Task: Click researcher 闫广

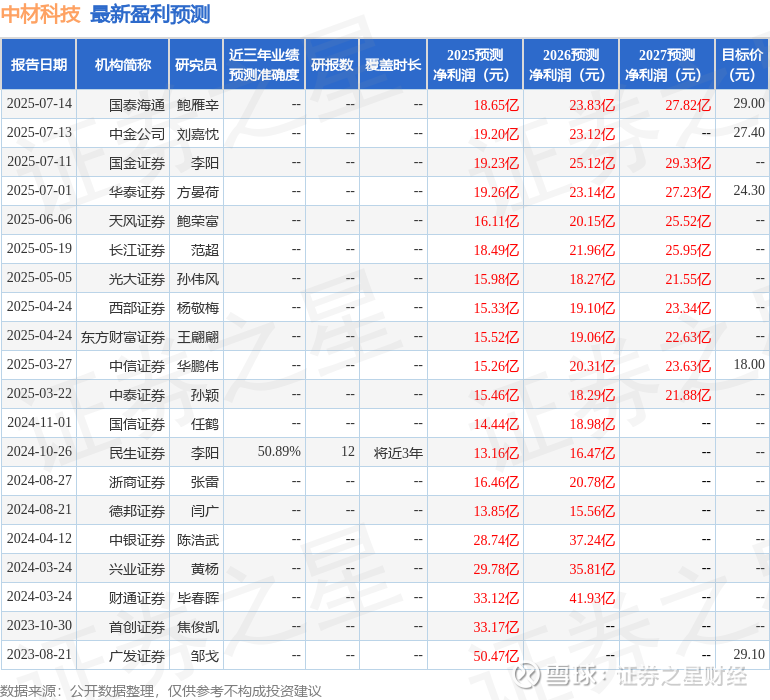Action: pos(205,510)
